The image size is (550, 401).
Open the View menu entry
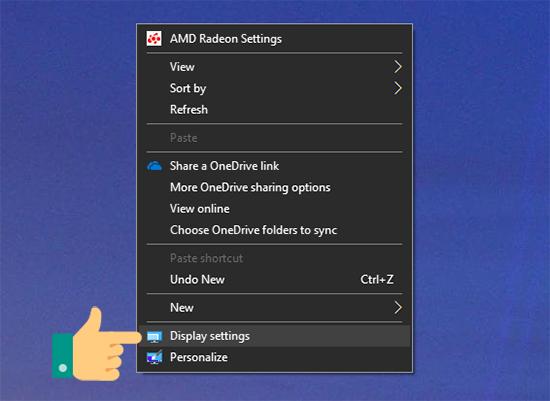[x=274, y=67]
